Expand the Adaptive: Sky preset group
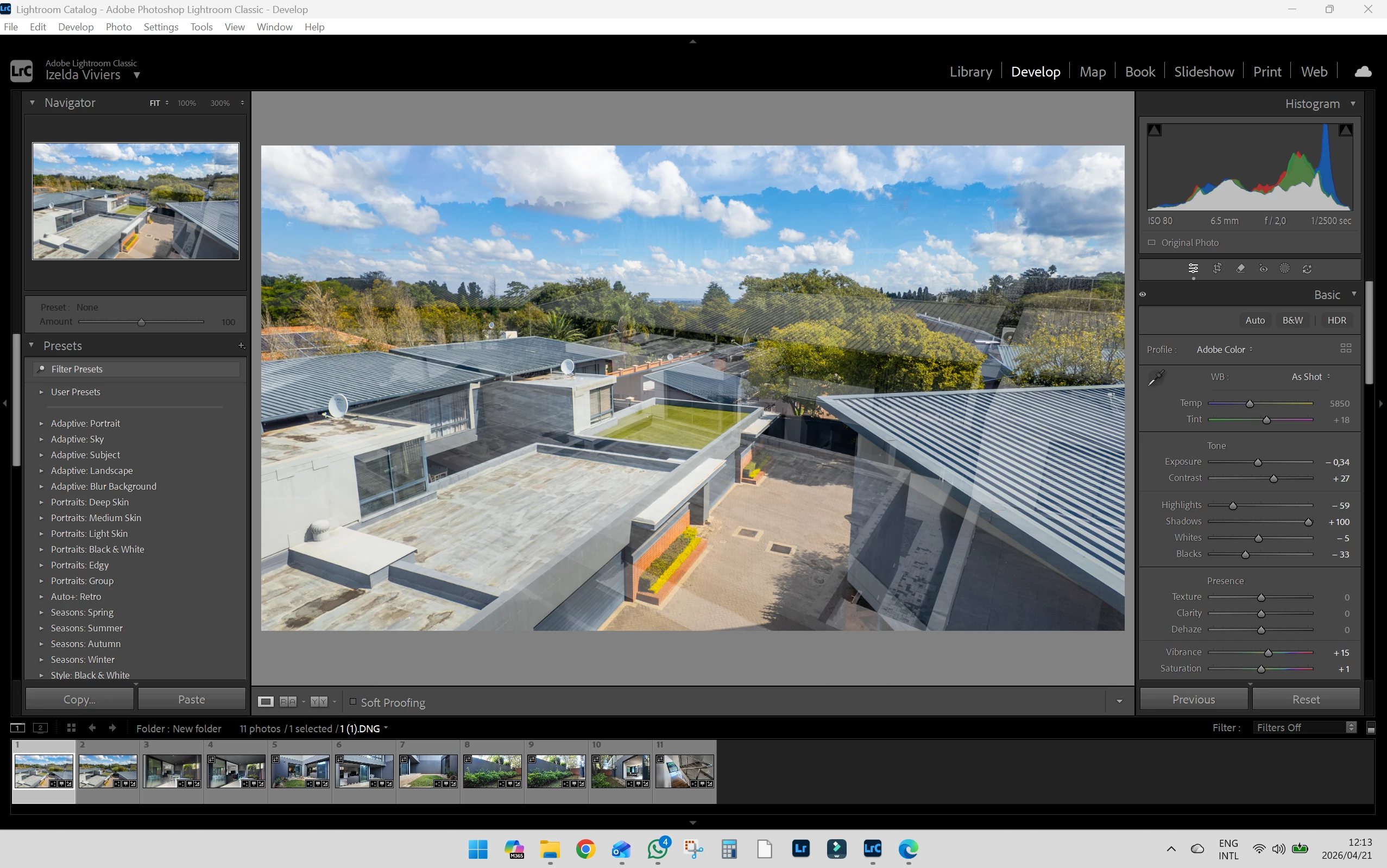Image resolution: width=1387 pixels, height=868 pixels. point(41,439)
